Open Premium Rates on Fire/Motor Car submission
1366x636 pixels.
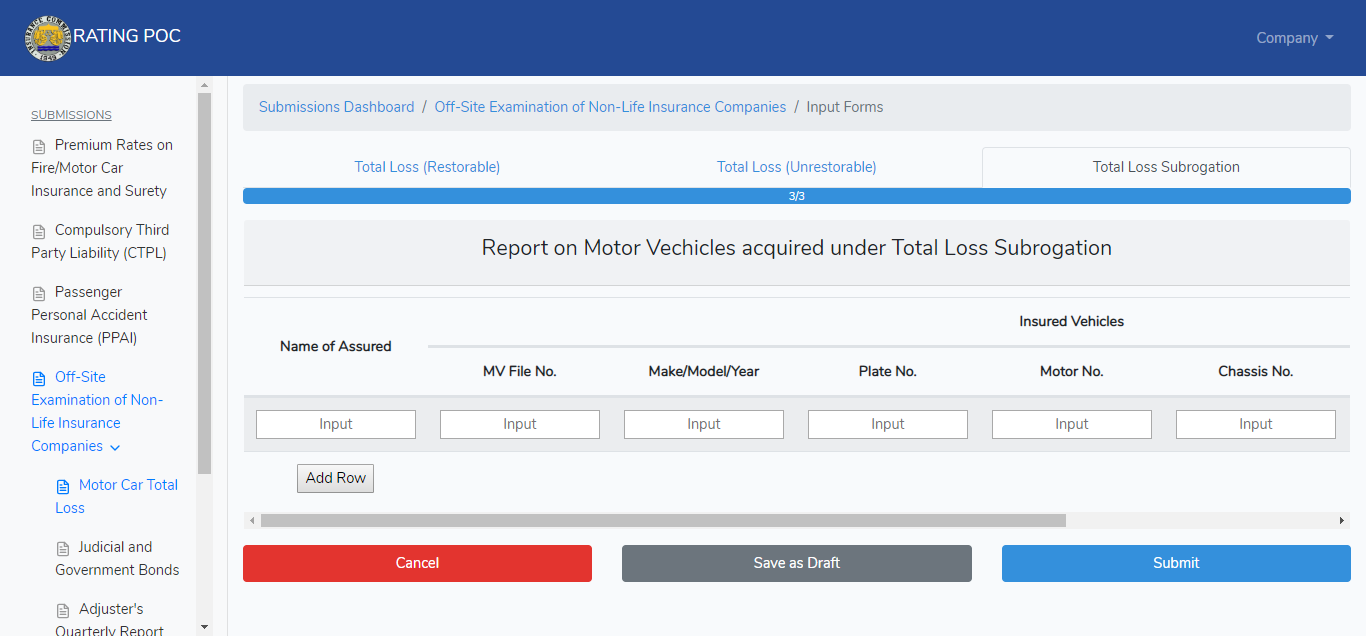tap(102, 168)
